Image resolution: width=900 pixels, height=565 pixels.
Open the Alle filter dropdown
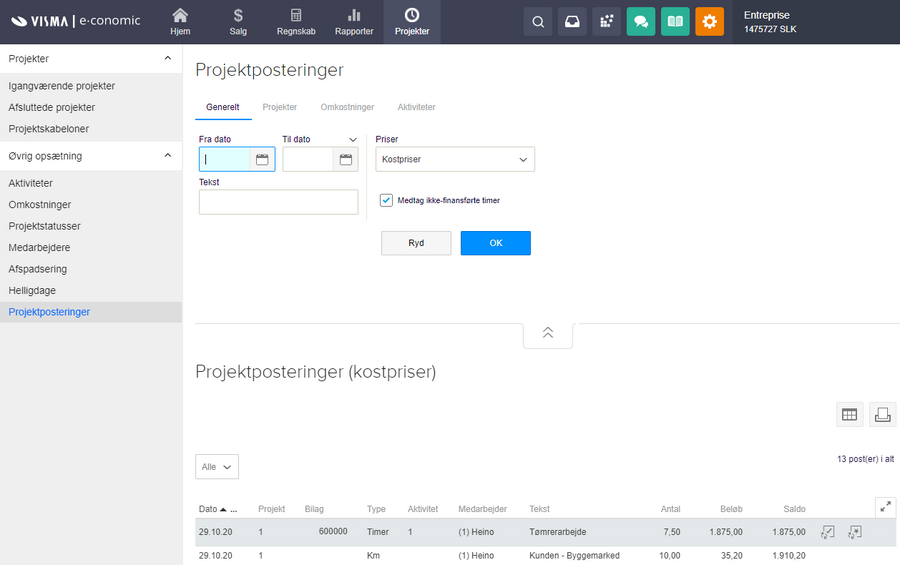point(217,467)
